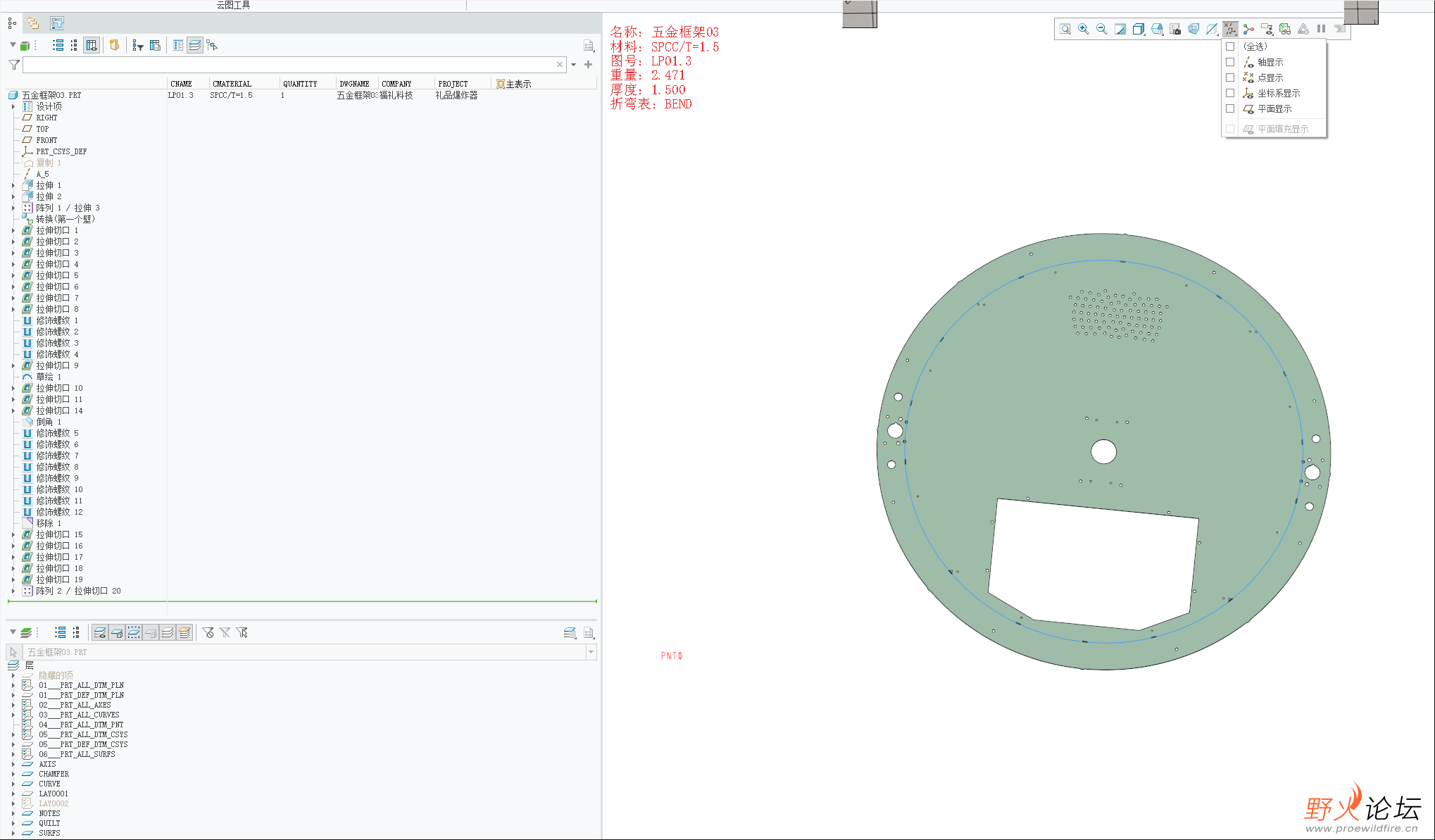Click the datum display filters icon
Viewport: 1435px width, 840px height.
(1230, 29)
